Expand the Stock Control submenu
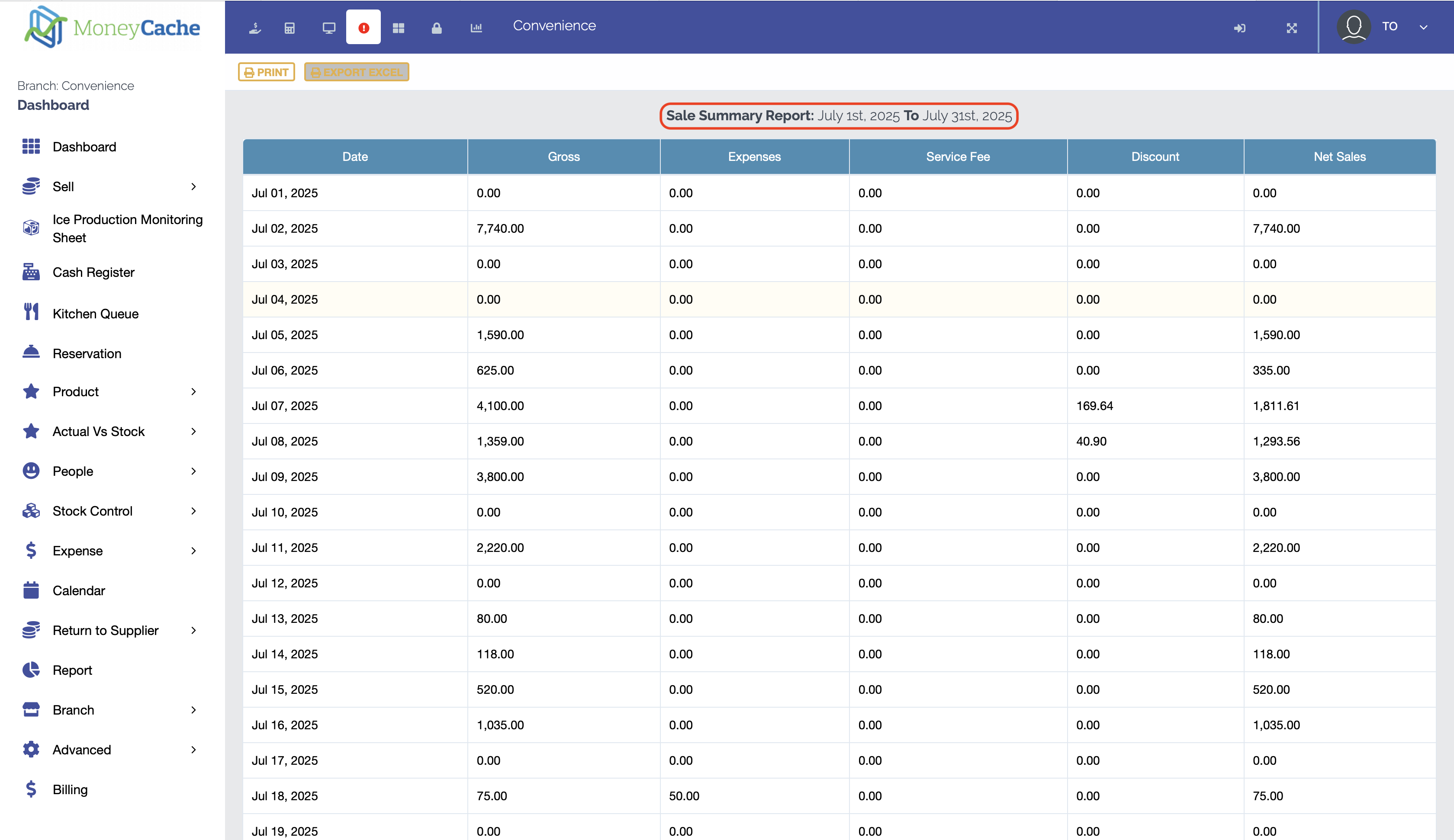The width and height of the screenshot is (1454, 840). (193, 511)
